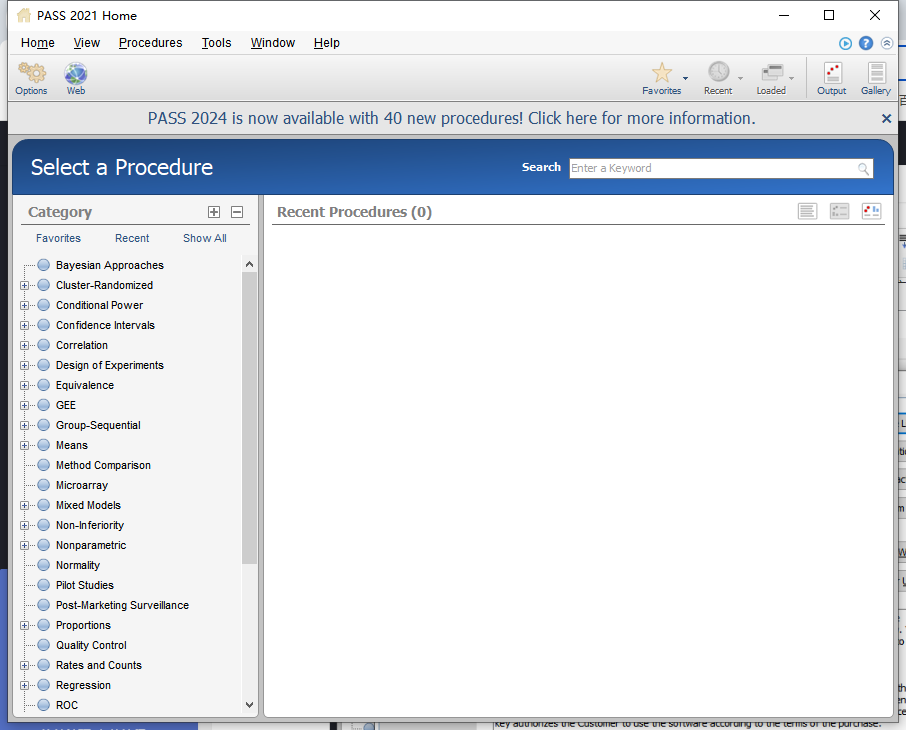Image resolution: width=906 pixels, height=730 pixels.
Task: Open the Loaded toolbar dropdown arrow
Action: pyautogui.click(x=792, y=78)
